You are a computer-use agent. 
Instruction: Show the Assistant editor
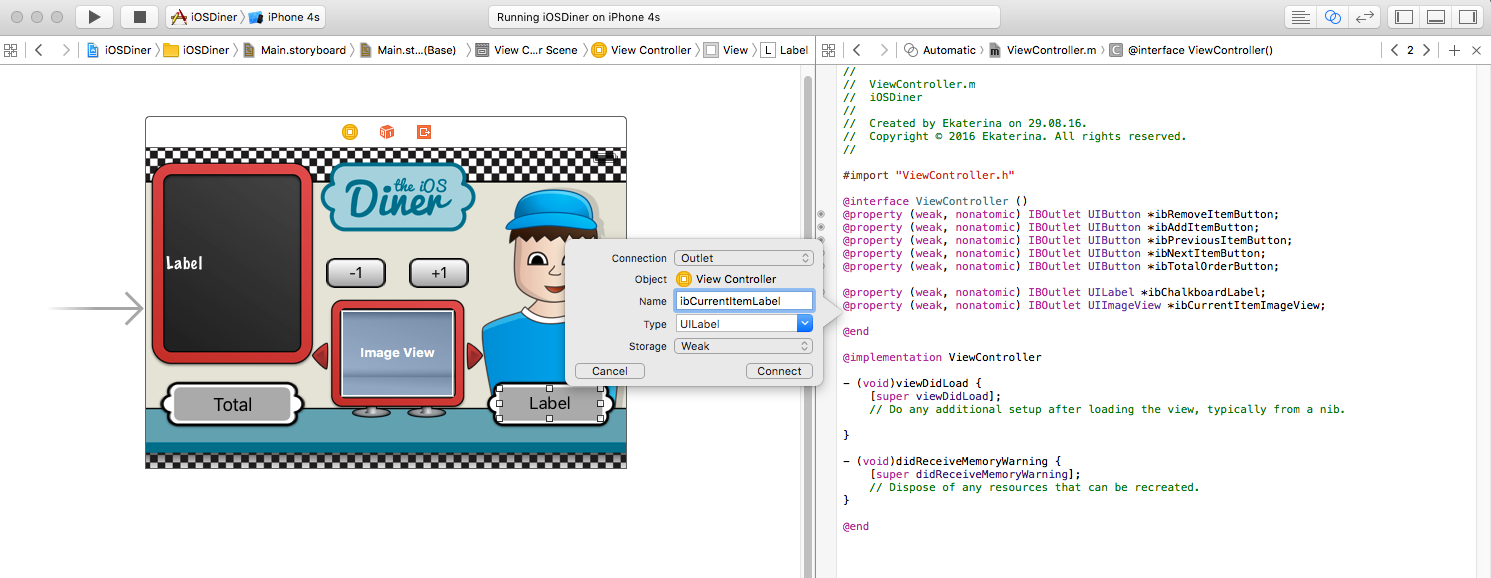coord(1332,17)
